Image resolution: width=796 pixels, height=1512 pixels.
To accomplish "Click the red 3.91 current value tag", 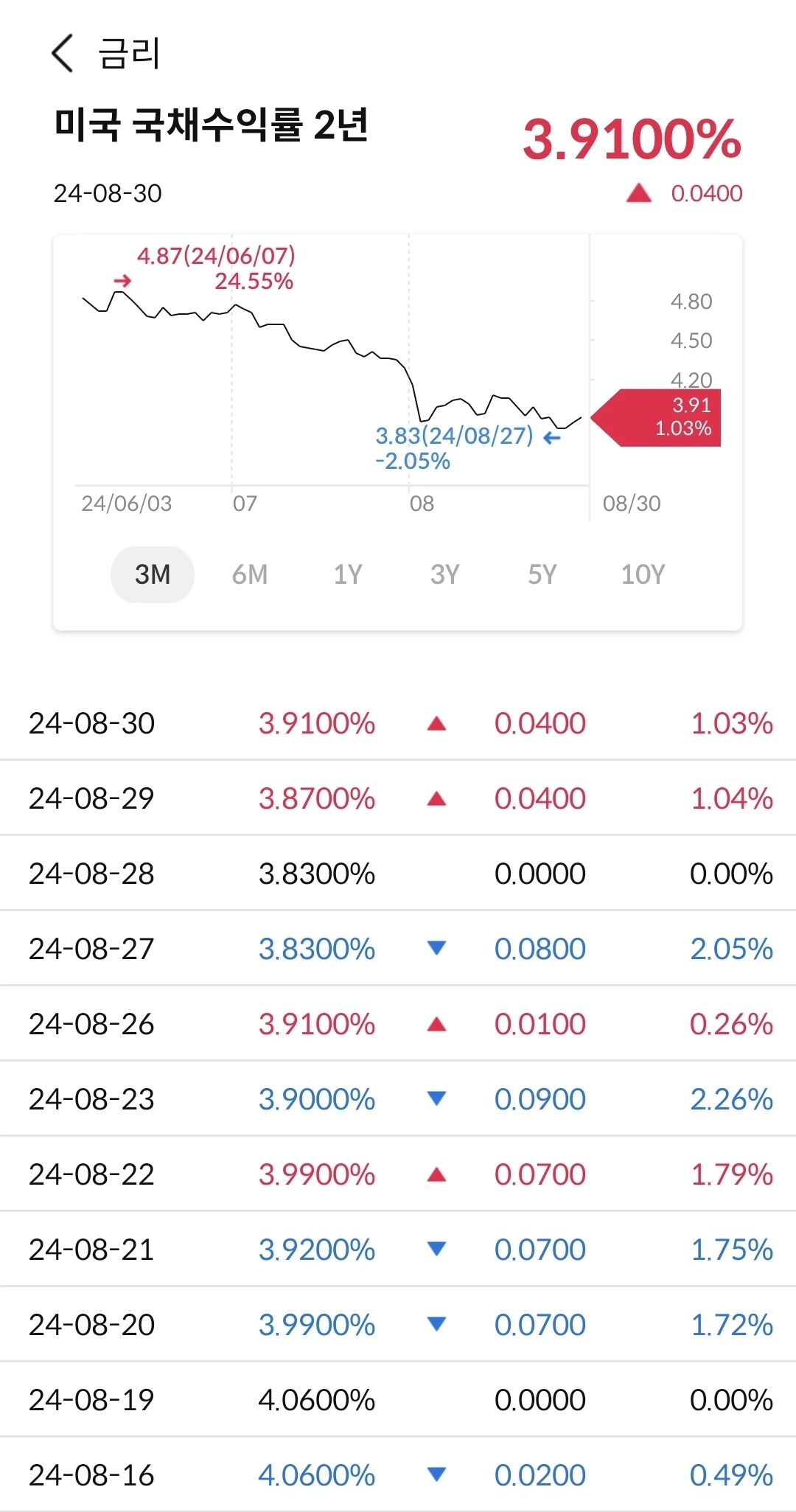I will click(657, 417).
